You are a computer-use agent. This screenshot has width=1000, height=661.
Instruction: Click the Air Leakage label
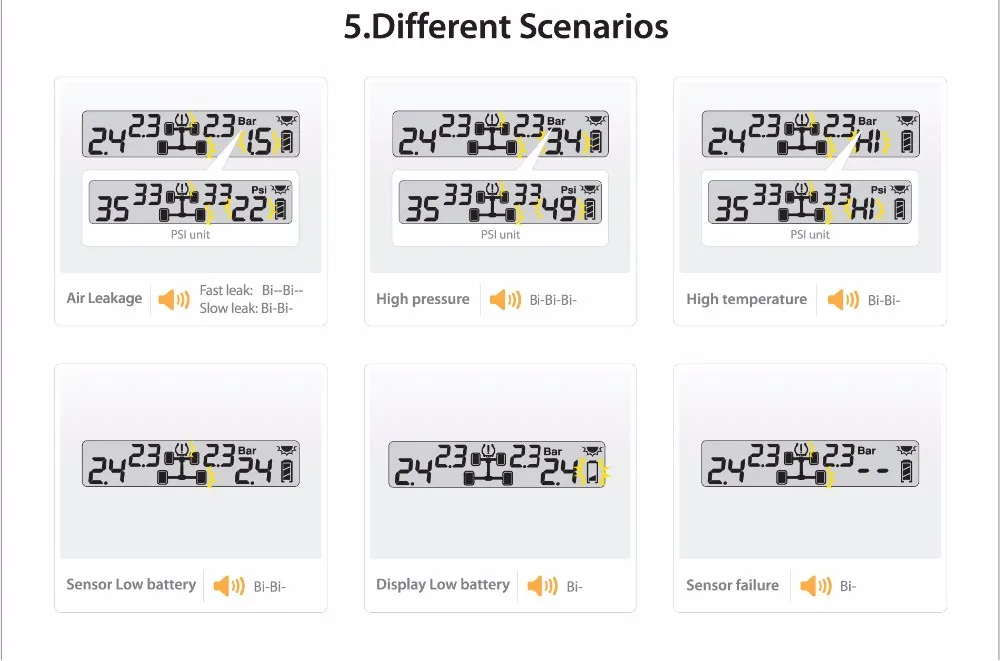(x=105, y=299)
